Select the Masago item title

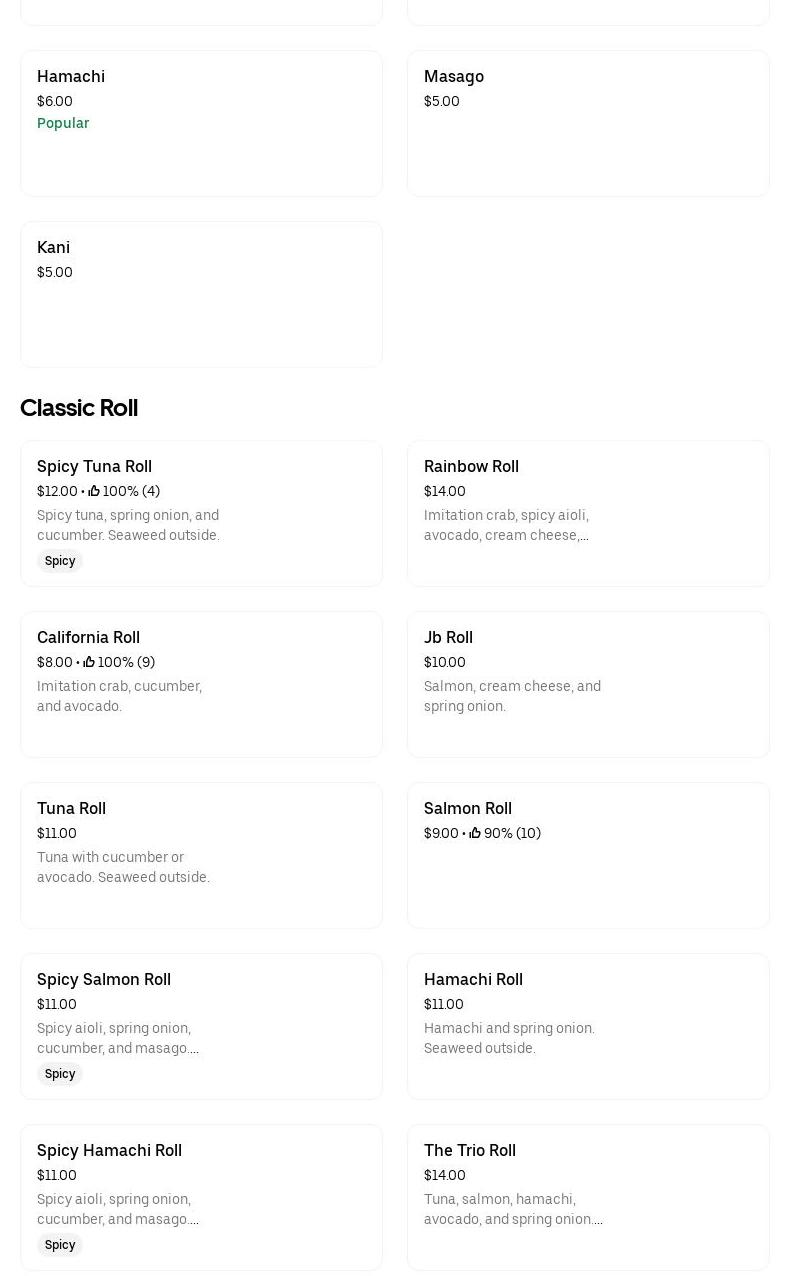coord(454,77)
